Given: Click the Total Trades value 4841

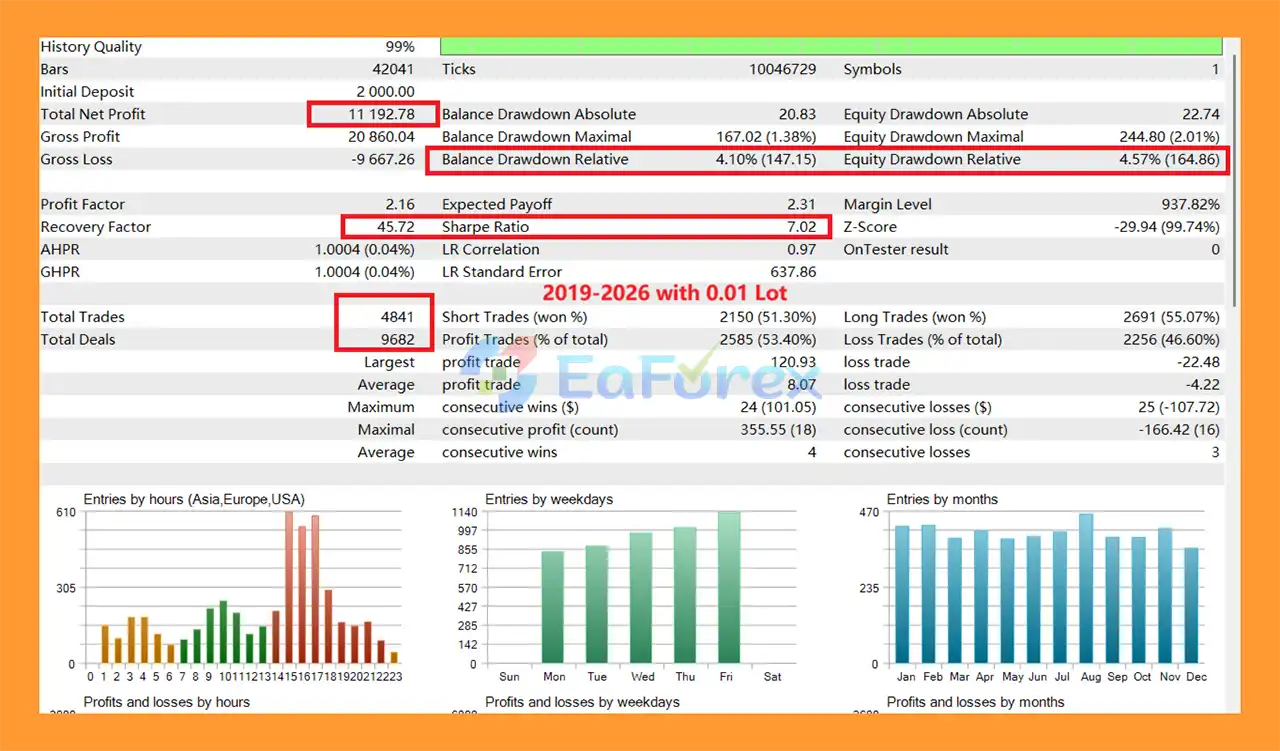Looking at the screenshot, I should click(397, 317).
